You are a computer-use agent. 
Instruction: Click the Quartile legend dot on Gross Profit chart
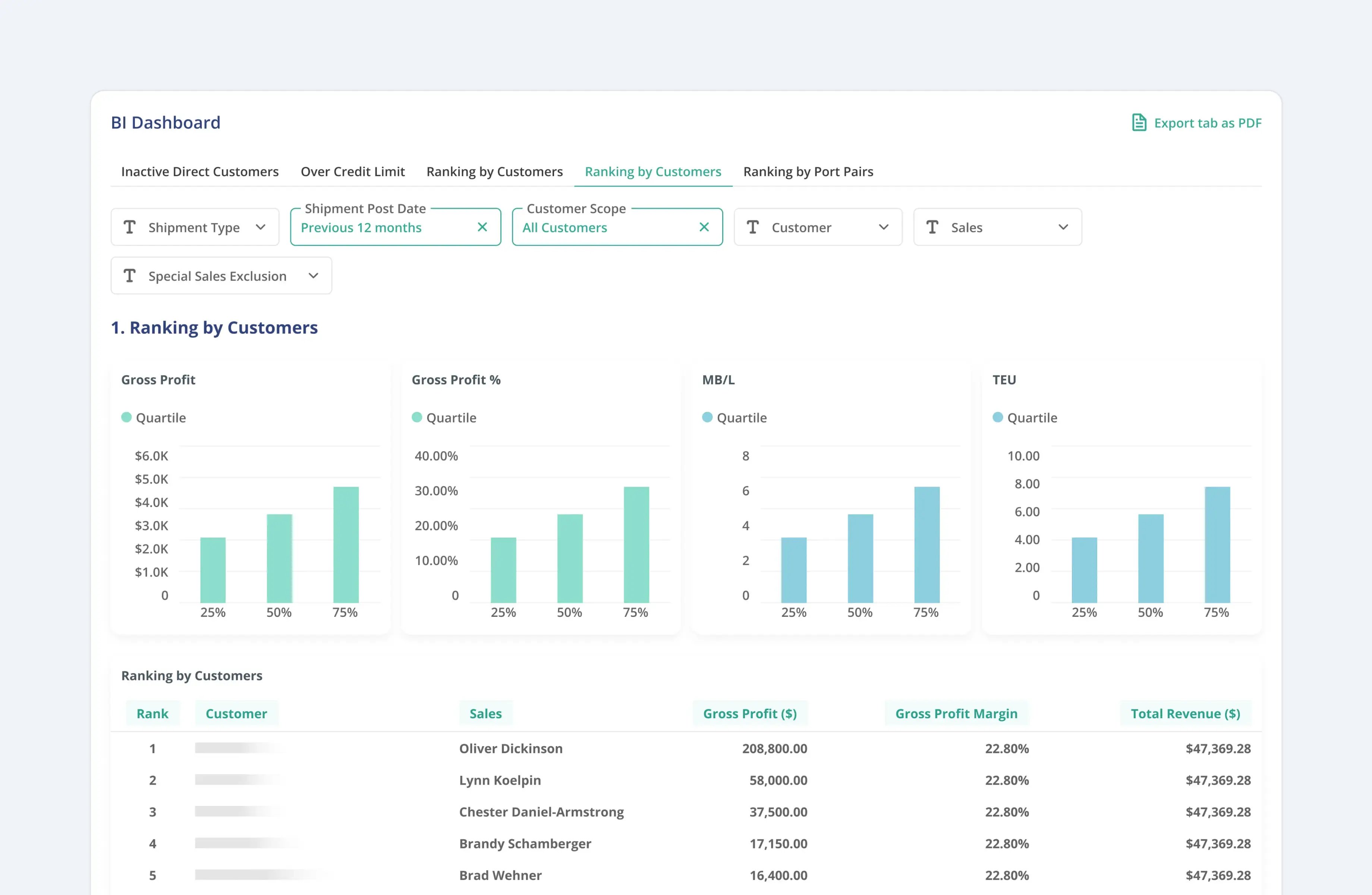pos(127,417)
